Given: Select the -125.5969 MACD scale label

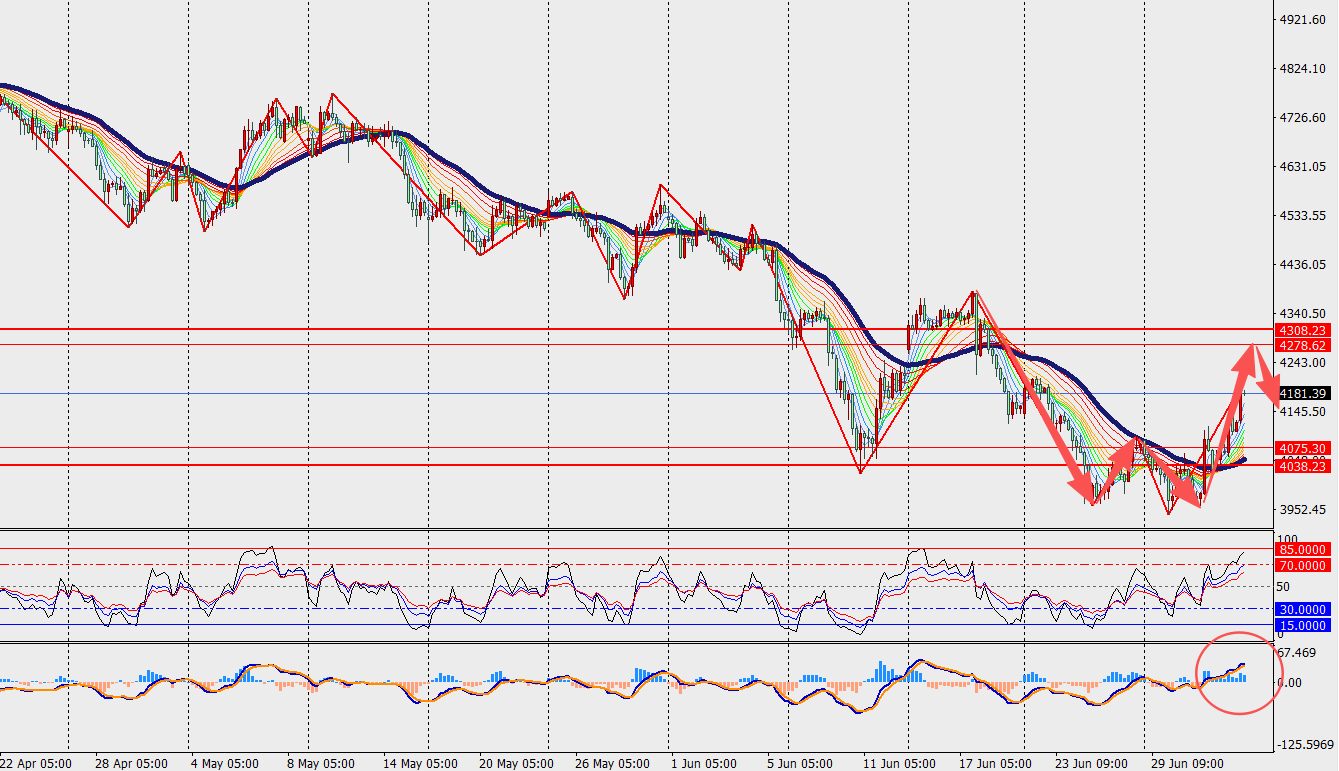Looking at the screenshot, I should coord(1305,744).
